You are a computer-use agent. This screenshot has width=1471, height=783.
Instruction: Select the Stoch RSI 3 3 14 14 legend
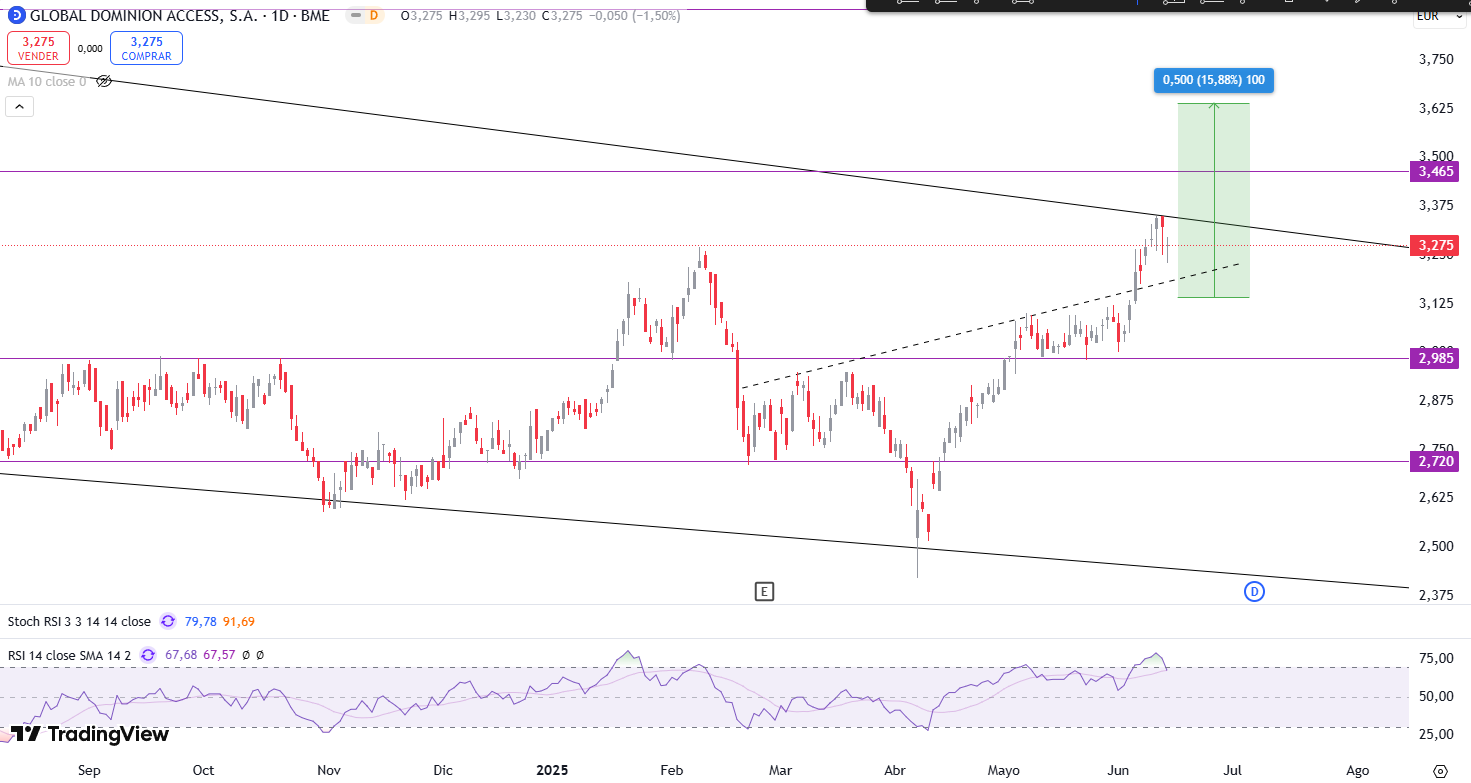[x=79, y=622]
